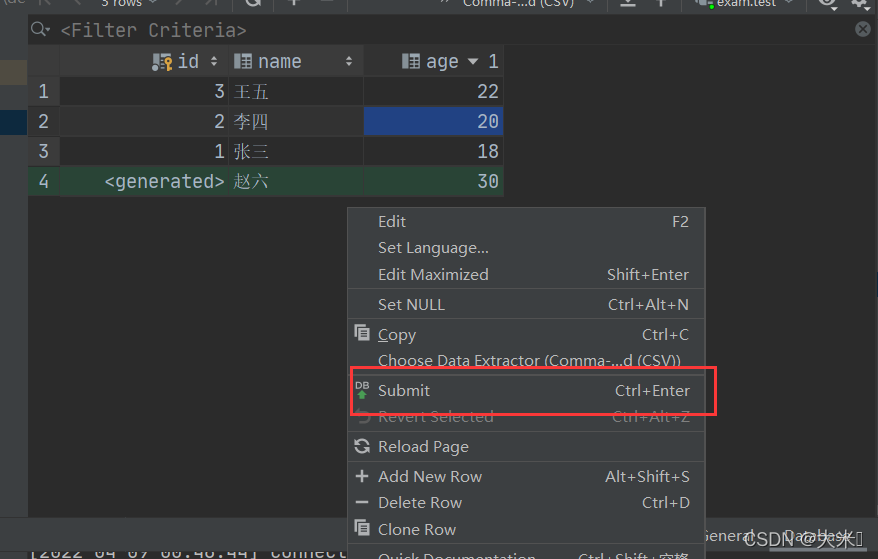Image resolution: width=878 pixels, height=559 pixels.
Task: Change the descending sort arrow on age column
Action: [x=473, y=61]
